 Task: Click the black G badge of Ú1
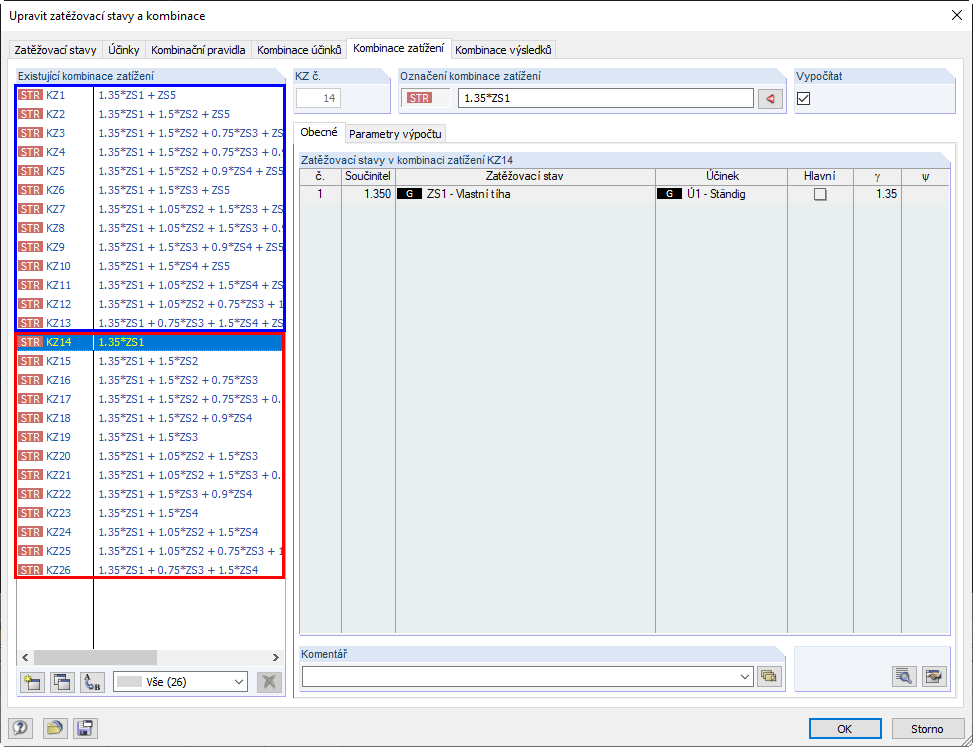tap(669, 194)
